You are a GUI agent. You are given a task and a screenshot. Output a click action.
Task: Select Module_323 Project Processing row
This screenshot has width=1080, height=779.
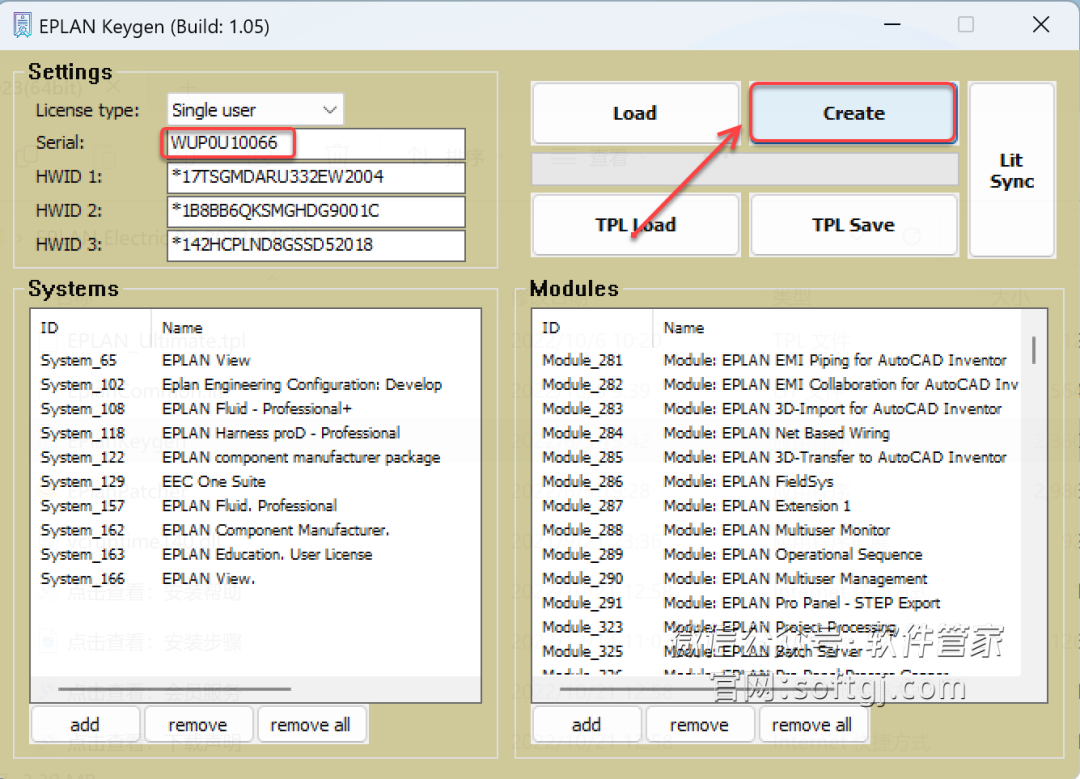tap(777, 627)
